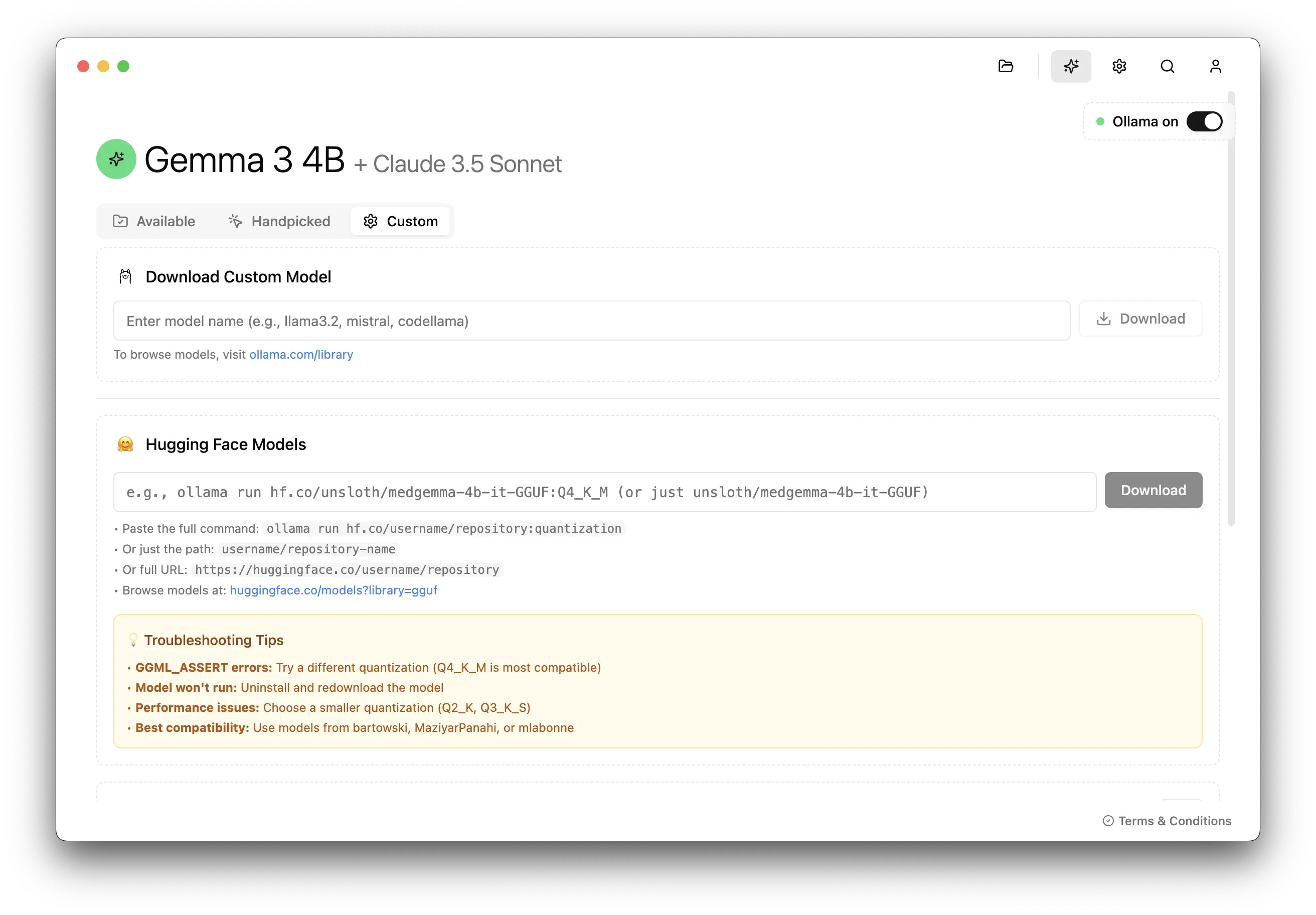Click the green Gemma model avatar icon
The width and height of the screenshot is (1316, 915).
pos(116,159)
